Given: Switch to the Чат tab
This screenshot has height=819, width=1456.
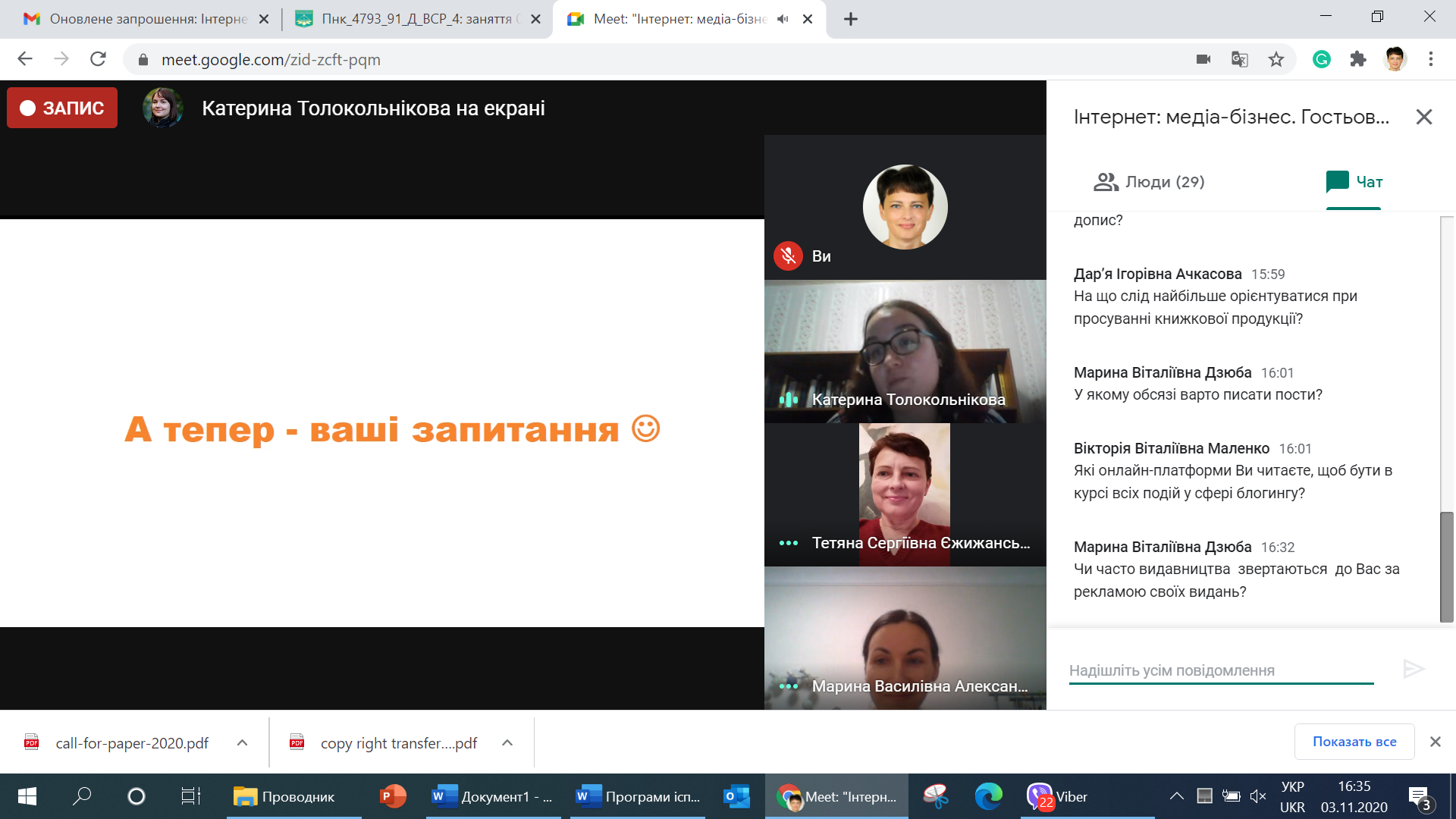Looking at the screenshot, I should click(1354, 182).
